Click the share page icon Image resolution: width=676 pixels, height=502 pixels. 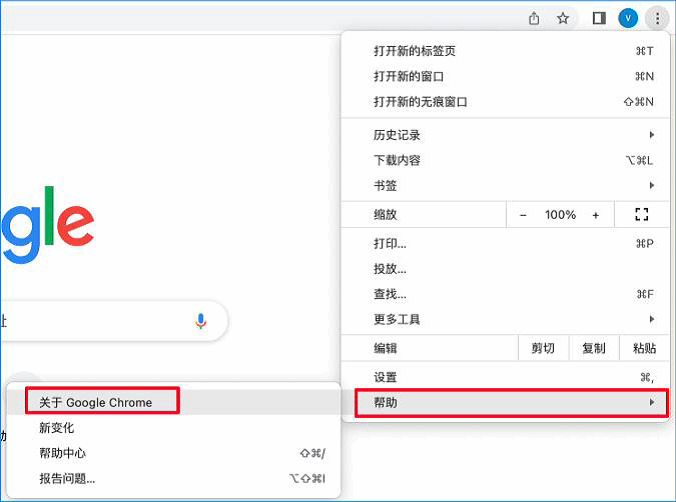click(x=534, y=18)
